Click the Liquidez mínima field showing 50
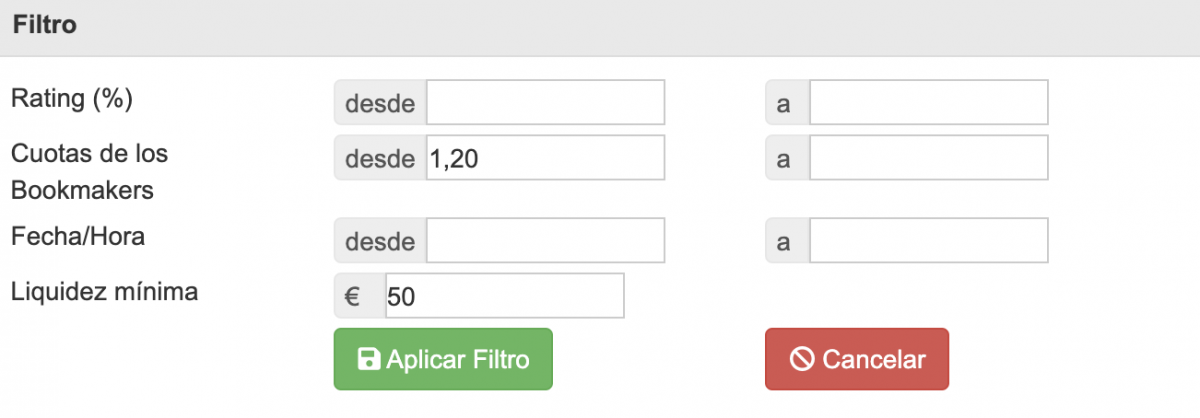The height and width of the screenshot is (418, 1200). [504, 297]
